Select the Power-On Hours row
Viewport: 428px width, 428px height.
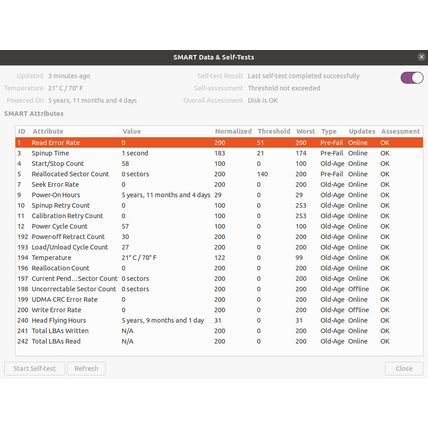(x=219, y=195)
